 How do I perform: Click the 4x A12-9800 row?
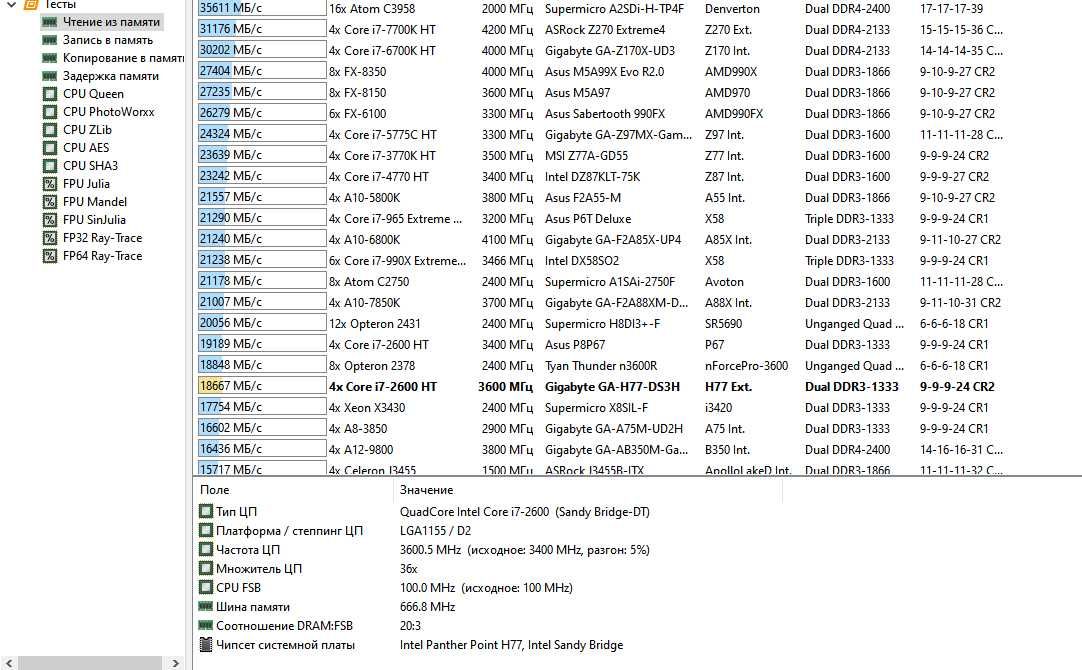point(600,450)
